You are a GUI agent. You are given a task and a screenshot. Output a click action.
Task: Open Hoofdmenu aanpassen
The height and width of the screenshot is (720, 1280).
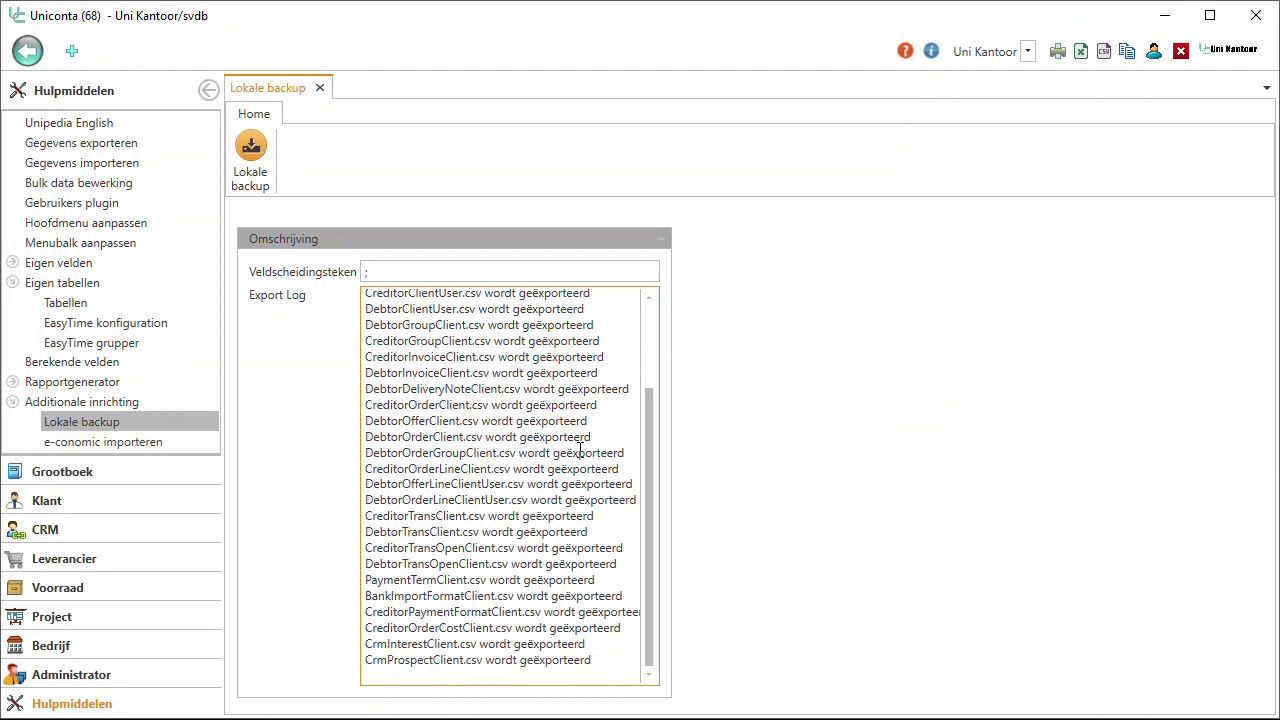point(86,223)
